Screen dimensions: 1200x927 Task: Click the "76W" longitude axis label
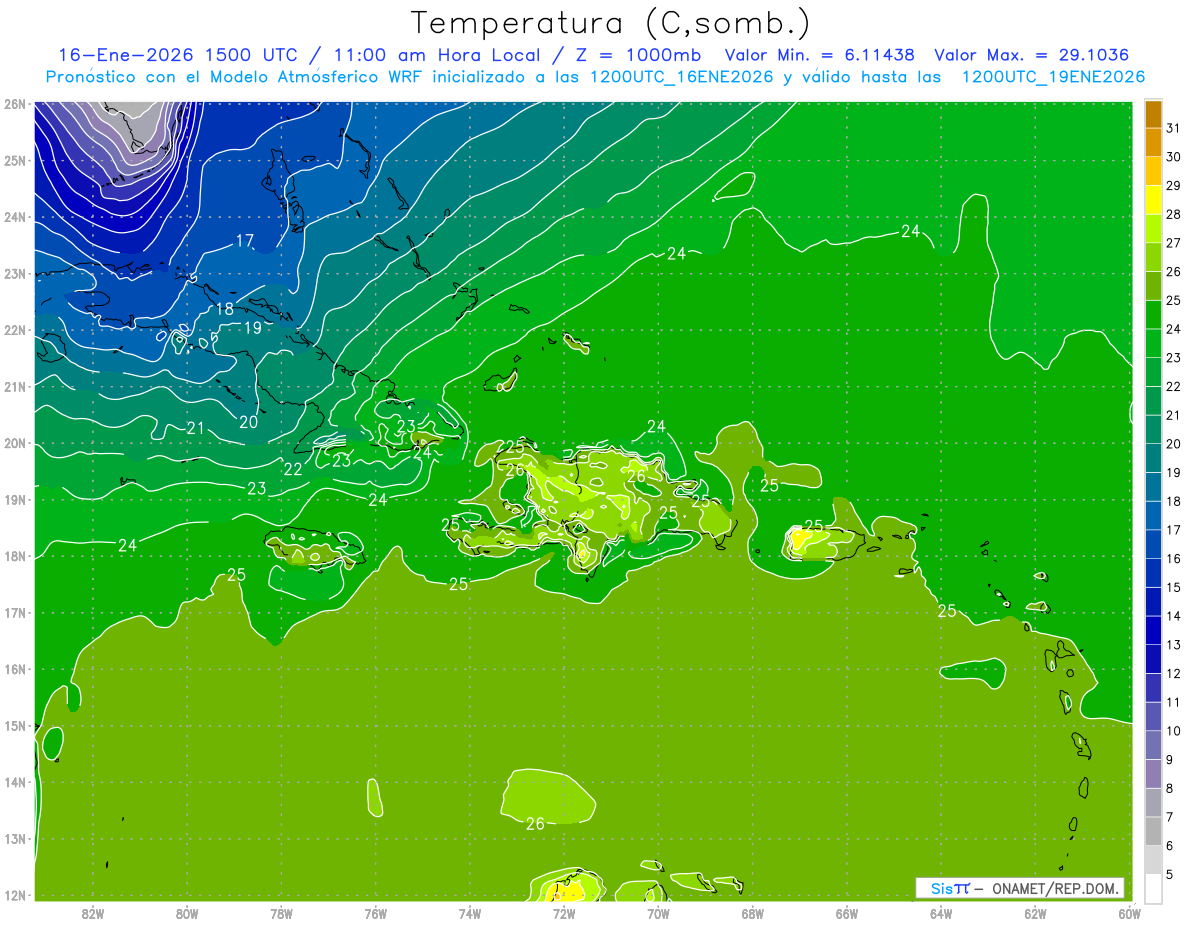tap(375, 913)
